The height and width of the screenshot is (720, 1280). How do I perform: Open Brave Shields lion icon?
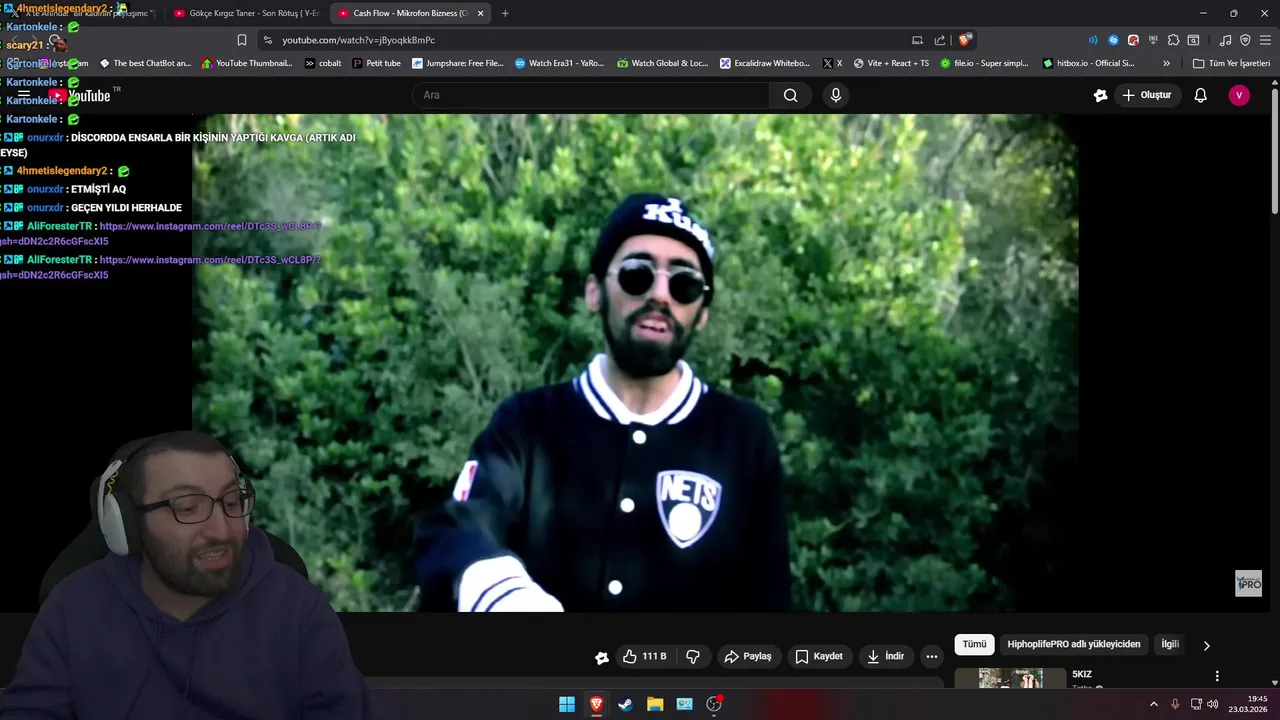(964, 40)
